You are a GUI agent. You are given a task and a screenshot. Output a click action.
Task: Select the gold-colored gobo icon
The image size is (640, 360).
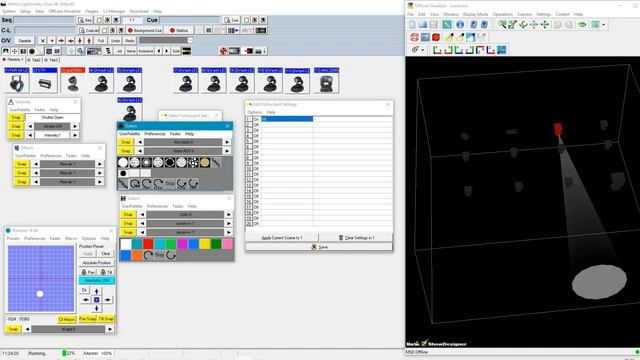pos(205,162)
